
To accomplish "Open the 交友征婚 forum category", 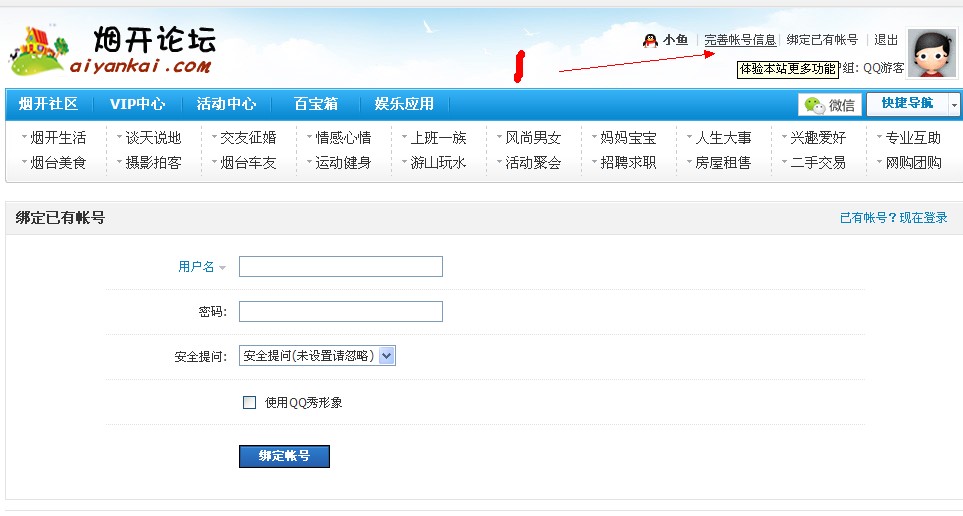I will [x=248, y=138].
